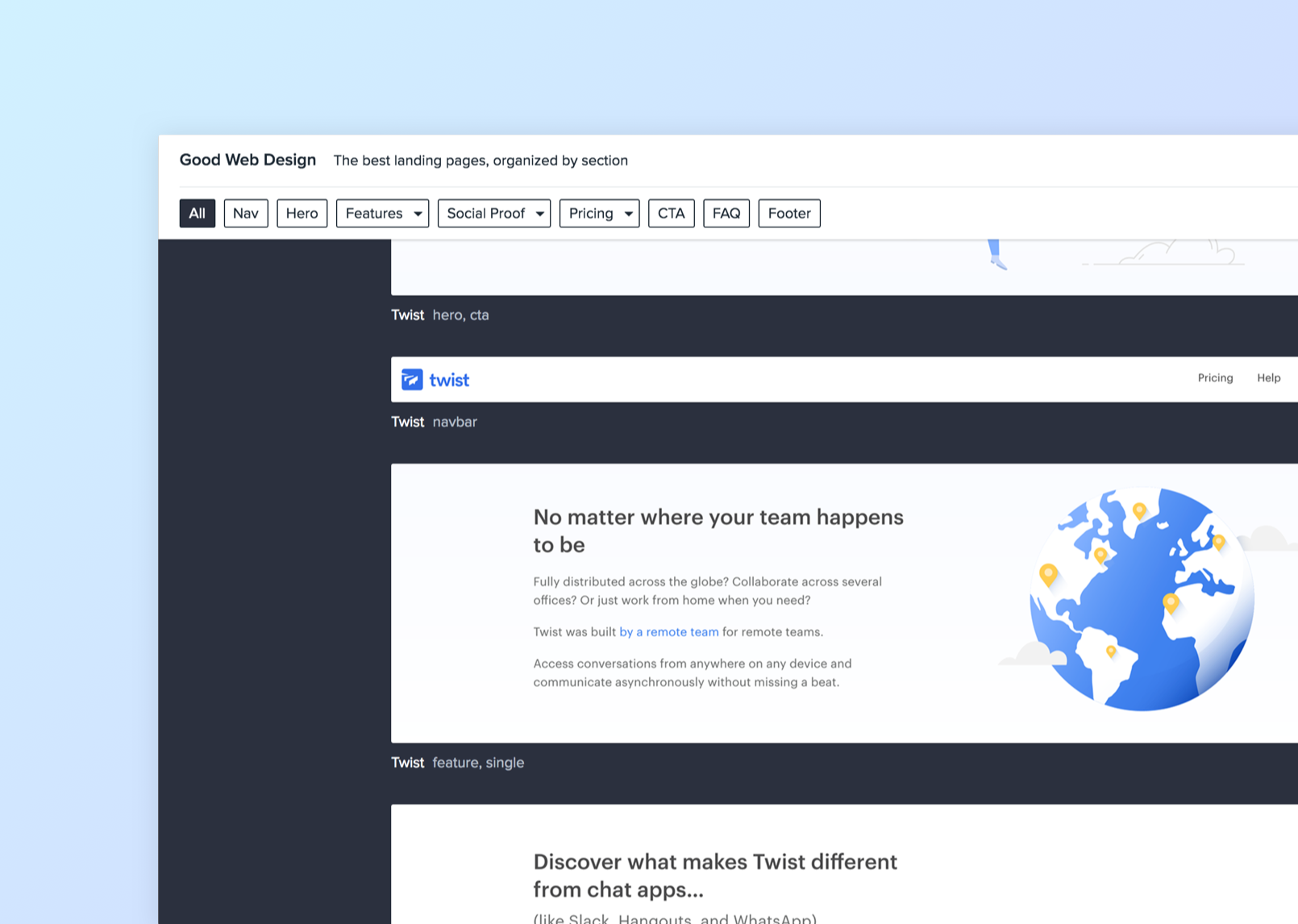The width and height of the screenshot is (1298, 924).
Task: Select the 'navbar' tag text
Action: click(x=455, y=422)
